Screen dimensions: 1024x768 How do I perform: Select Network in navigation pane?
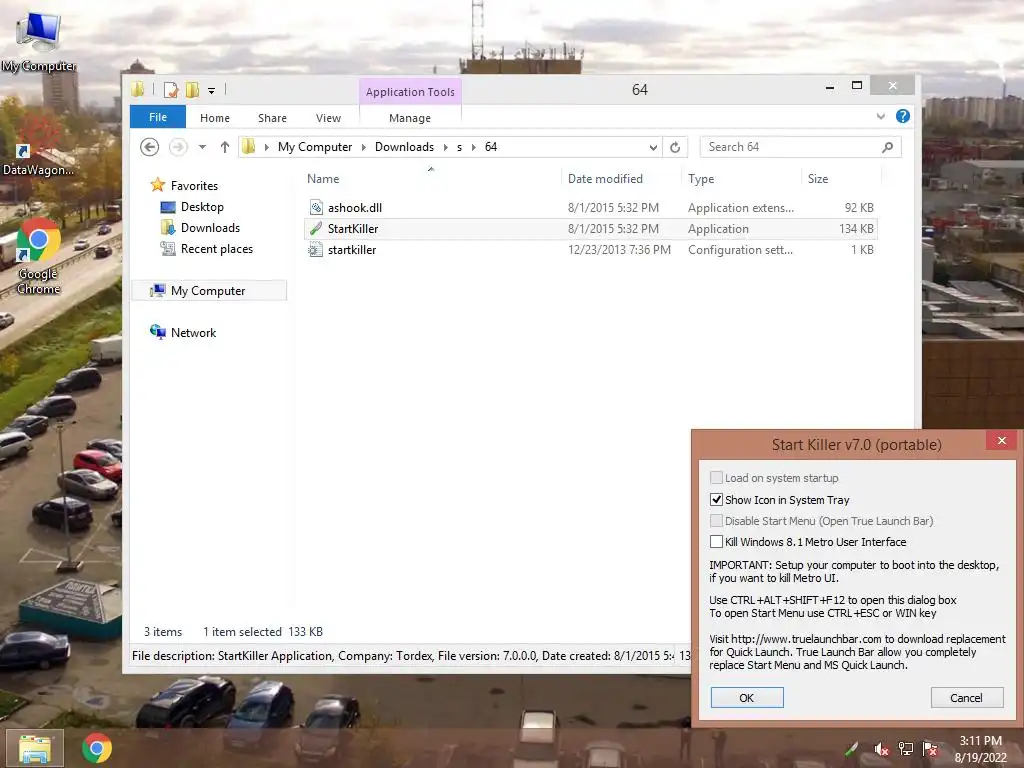click(x=193, y=332)
